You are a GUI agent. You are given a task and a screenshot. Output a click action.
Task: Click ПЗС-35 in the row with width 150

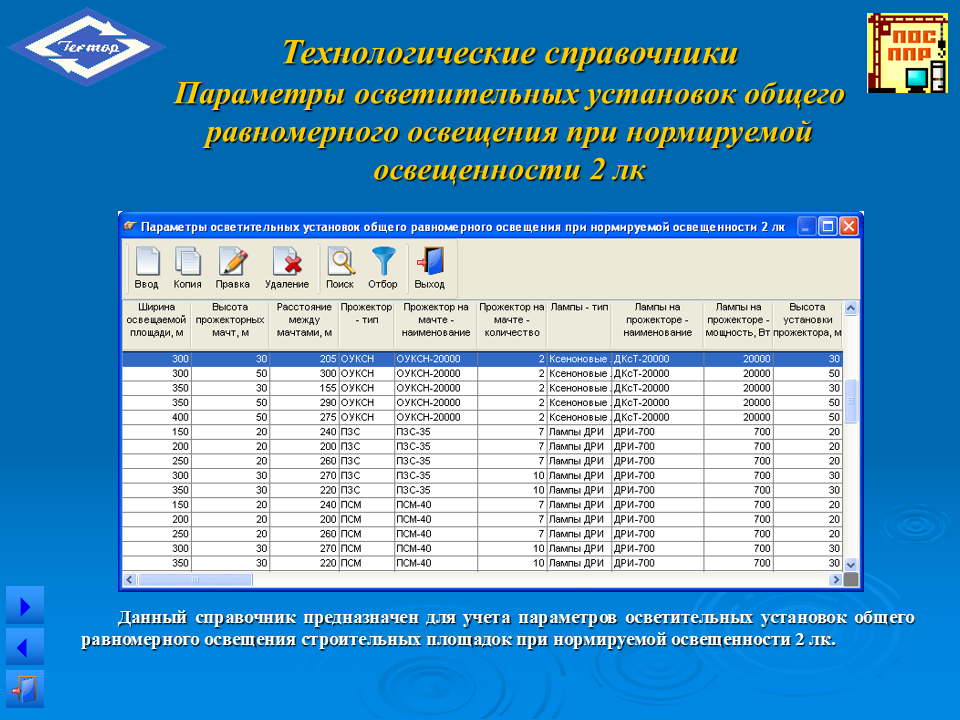(436, 432)
